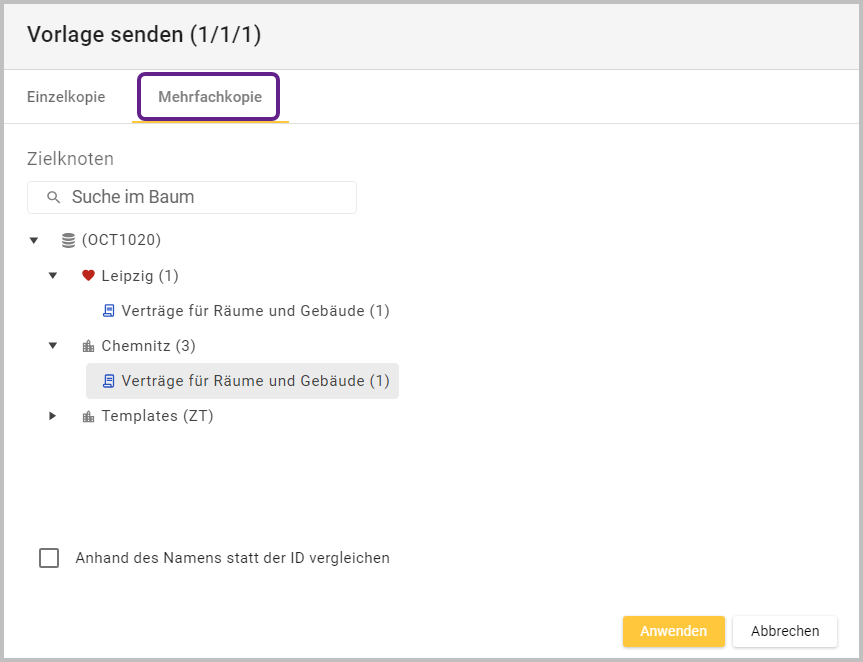Enable comparing by name instead of ID
This screenshot has height=662, width=863.
coord(49,558)
